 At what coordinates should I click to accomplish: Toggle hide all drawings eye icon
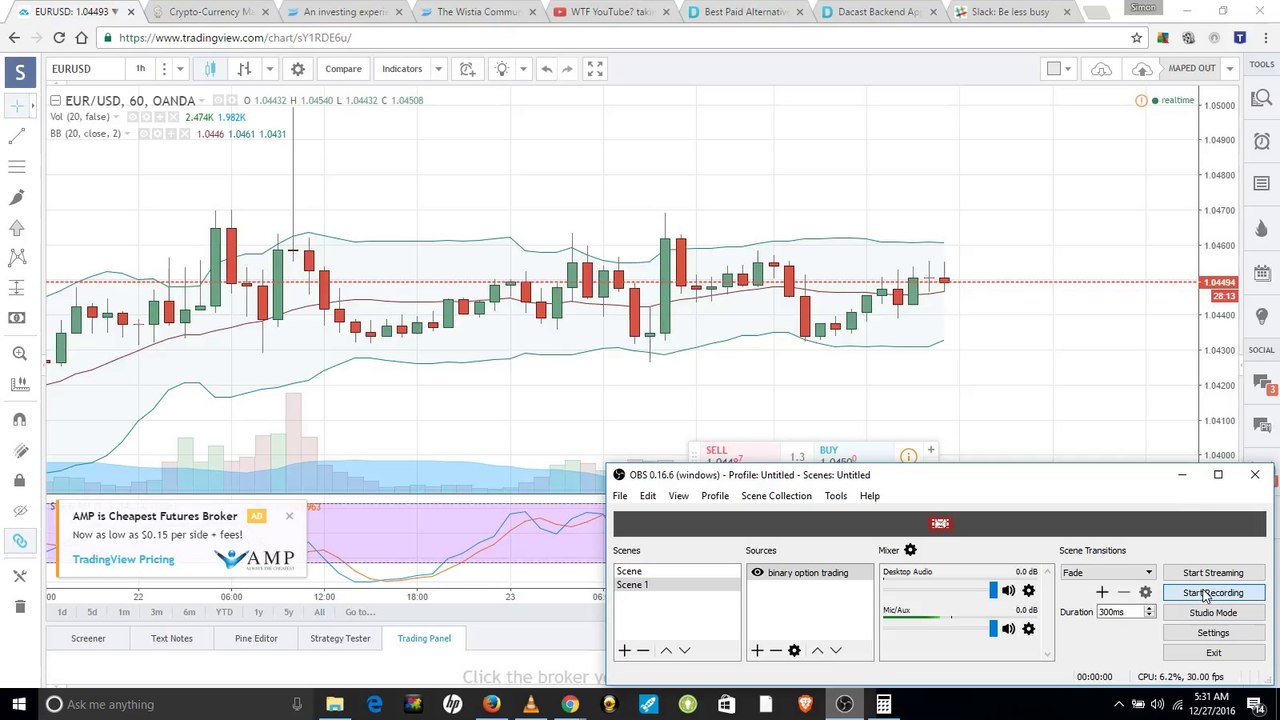[19, 512]
